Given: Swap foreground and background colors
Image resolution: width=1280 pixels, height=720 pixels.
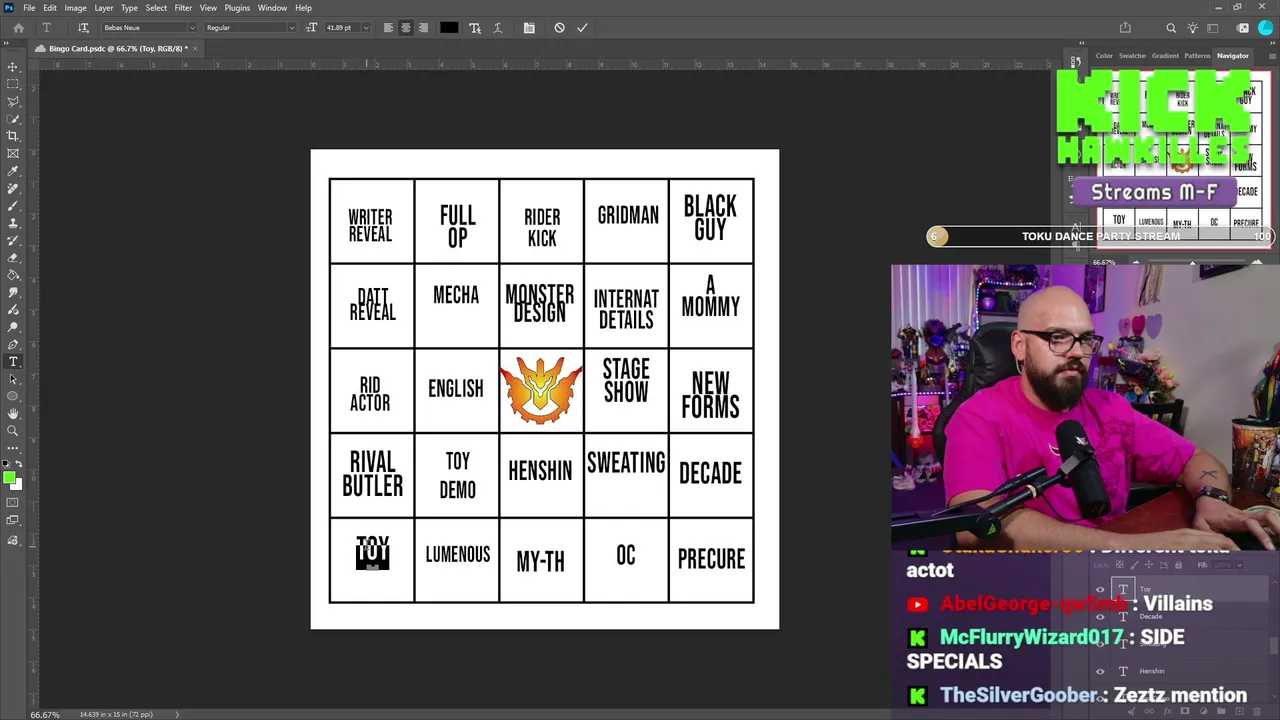Looking at the screenshot, I should [x=18, y=465].
